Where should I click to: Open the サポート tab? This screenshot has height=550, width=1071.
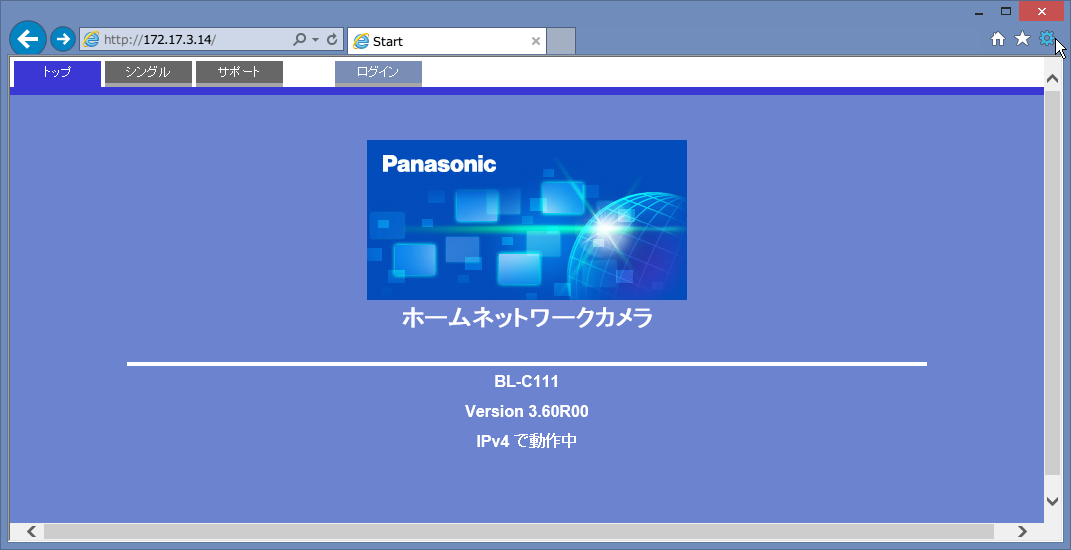pos(239,74)
